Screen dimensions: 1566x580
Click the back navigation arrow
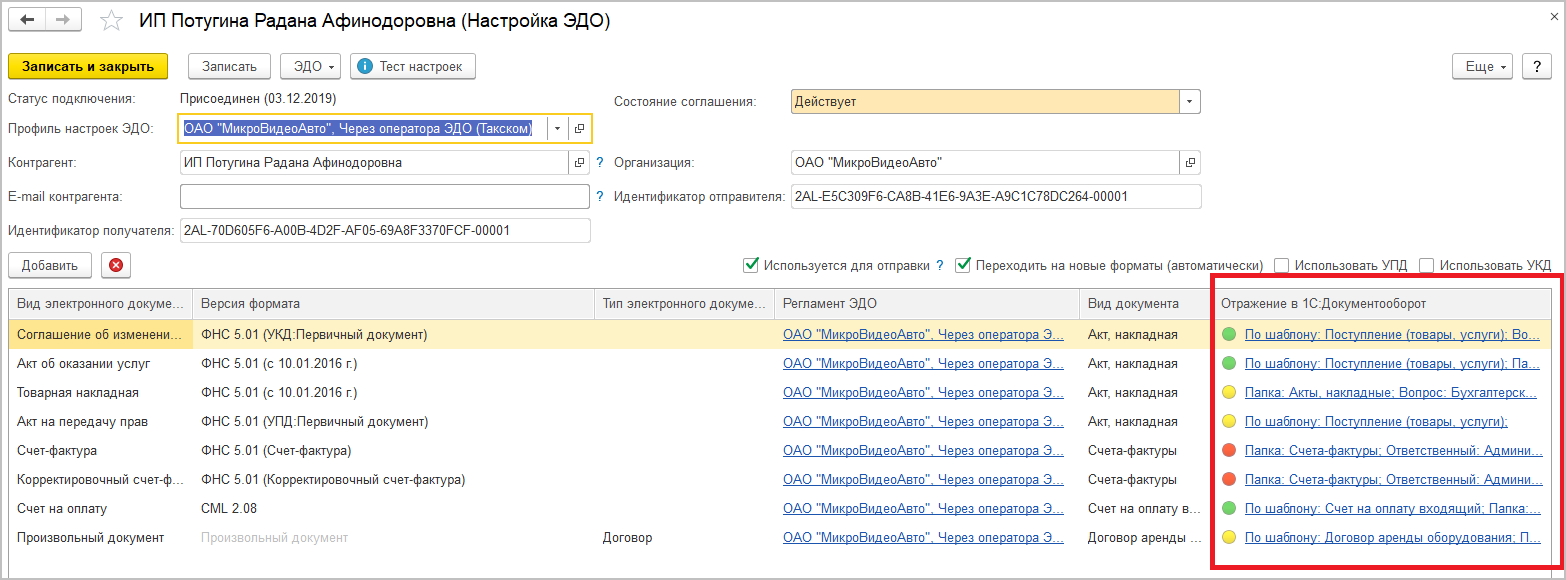pyautogui.click(x=27, y=20)
